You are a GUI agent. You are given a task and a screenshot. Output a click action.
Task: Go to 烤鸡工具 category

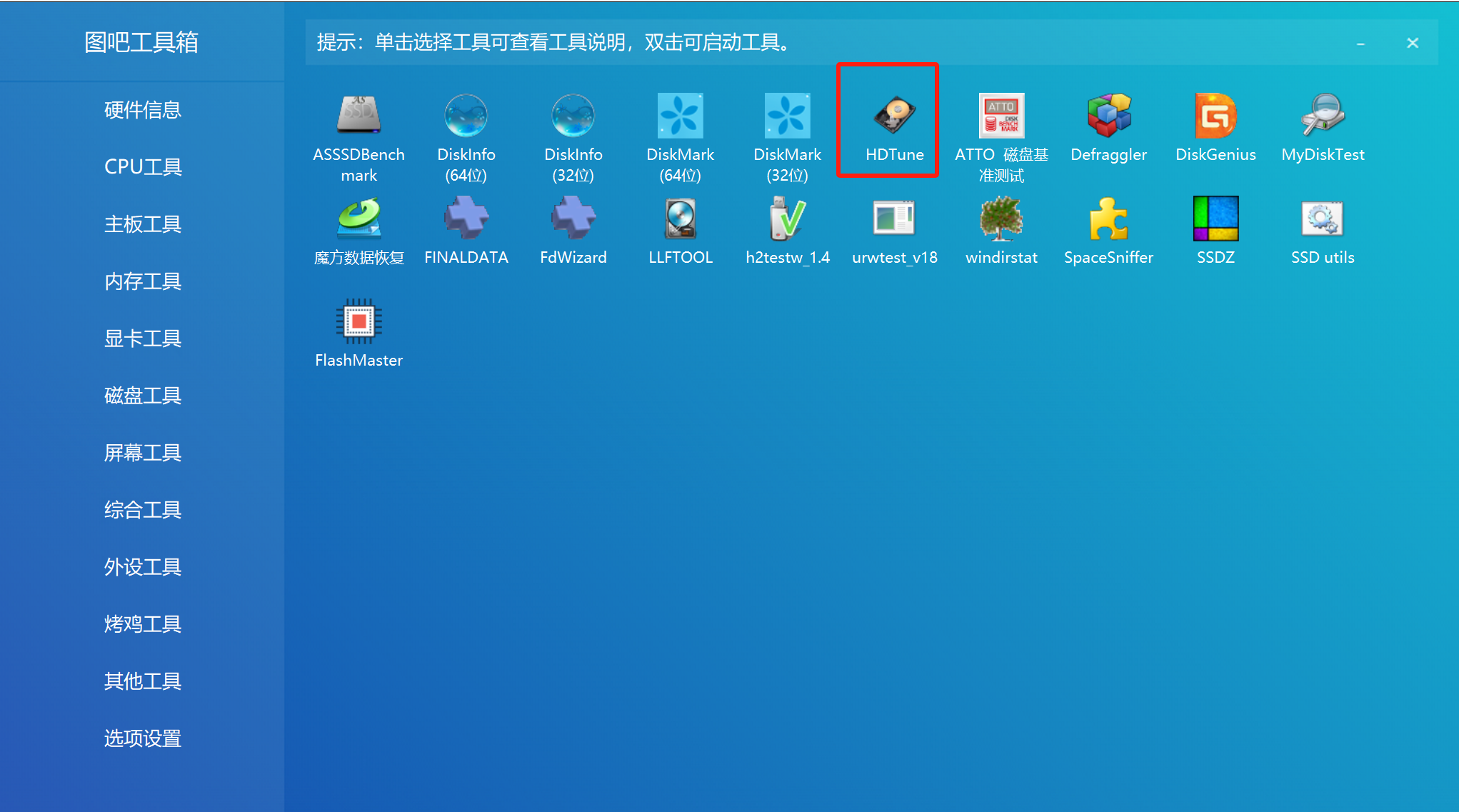[142, 624]
